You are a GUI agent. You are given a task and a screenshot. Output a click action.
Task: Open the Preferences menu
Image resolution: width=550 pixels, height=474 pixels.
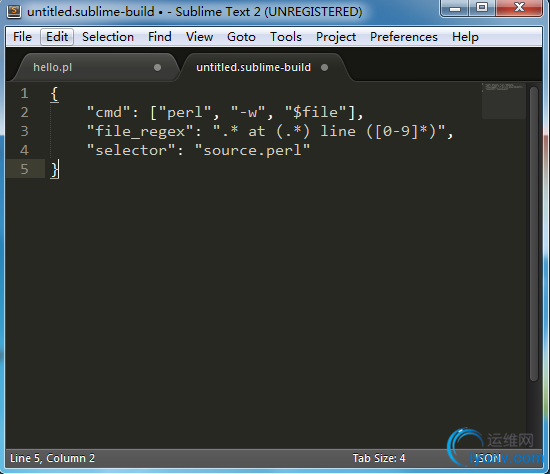pos(404,37)
